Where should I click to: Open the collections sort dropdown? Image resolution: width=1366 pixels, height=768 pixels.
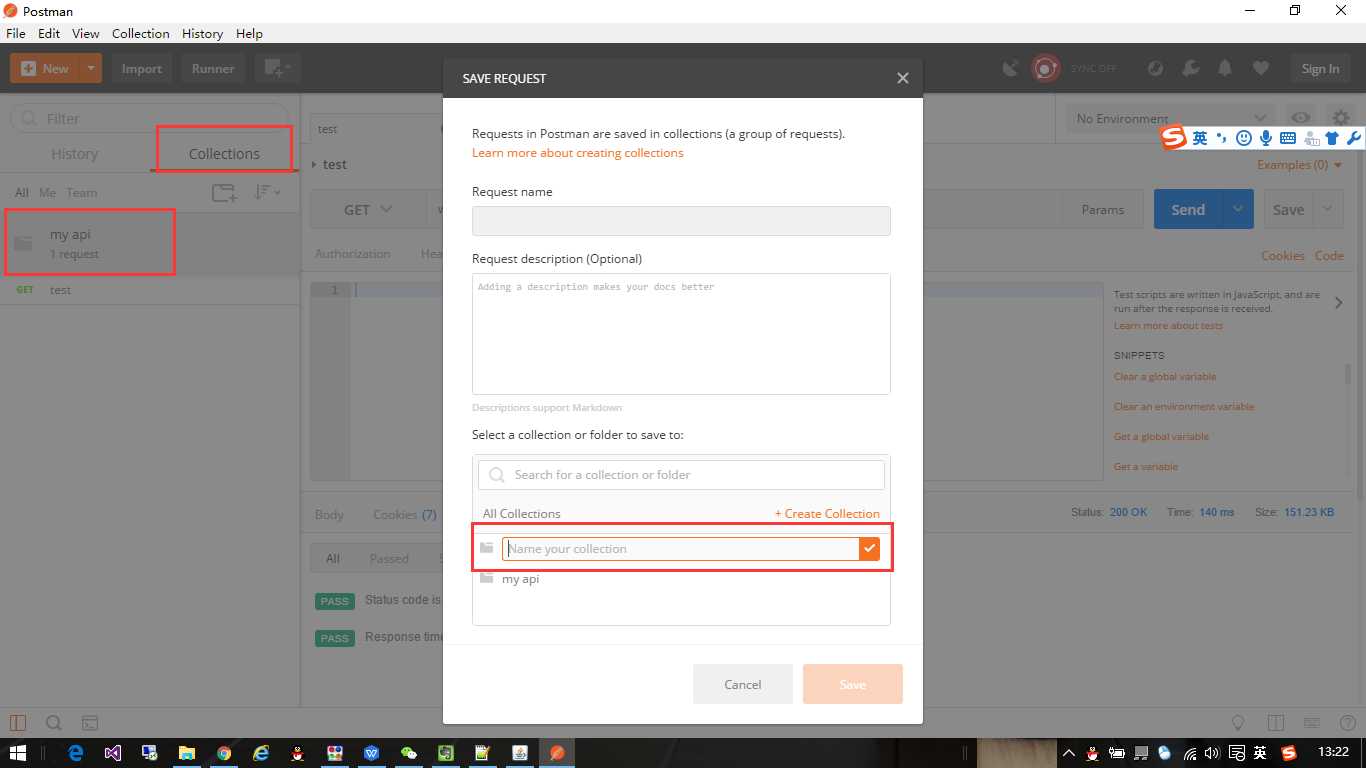click(267, 192)
